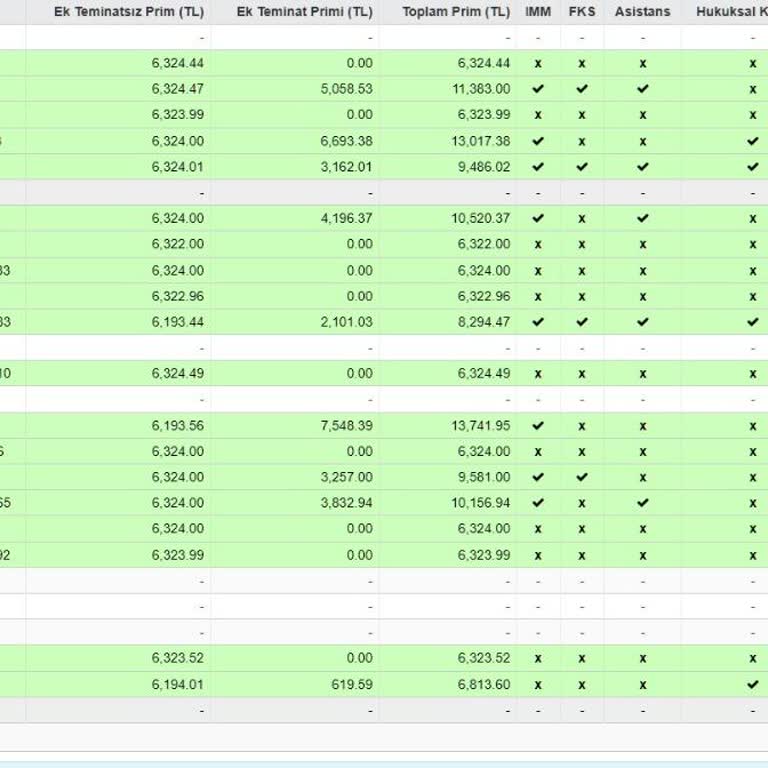Select the Hukuksal check mark in the 13,017.38 row
This screenshot has width=768, height=768.
coord(753,141)
